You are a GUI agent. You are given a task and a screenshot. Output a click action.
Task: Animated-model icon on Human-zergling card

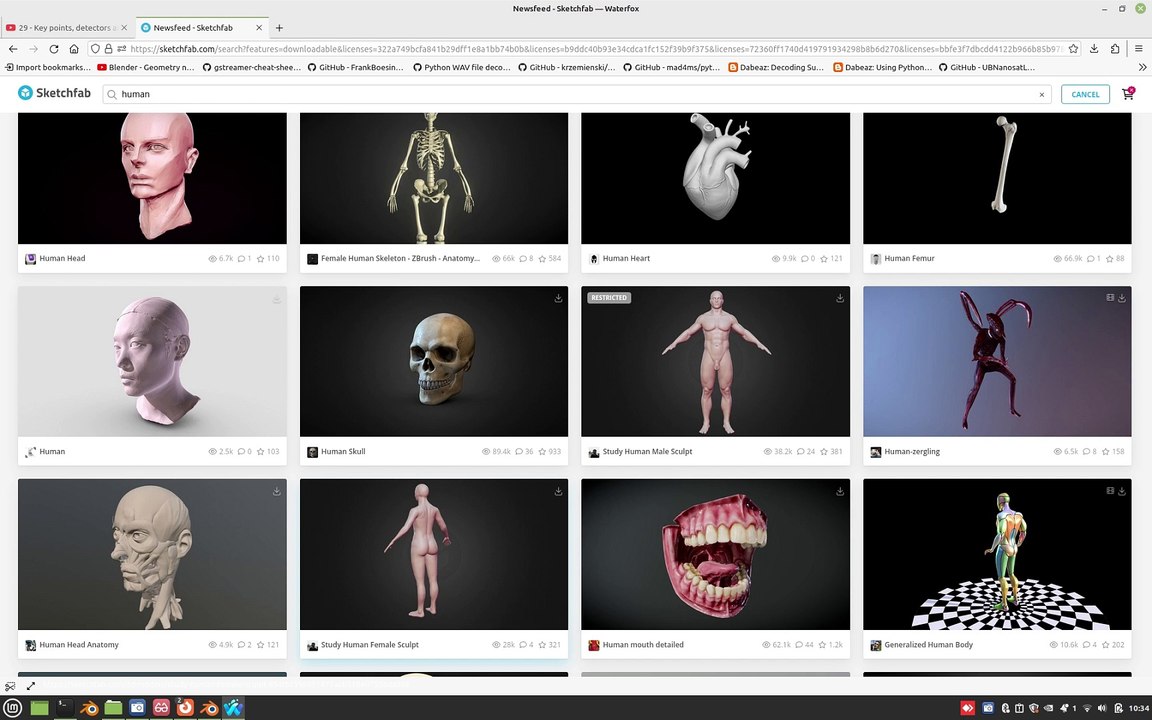1110,298
